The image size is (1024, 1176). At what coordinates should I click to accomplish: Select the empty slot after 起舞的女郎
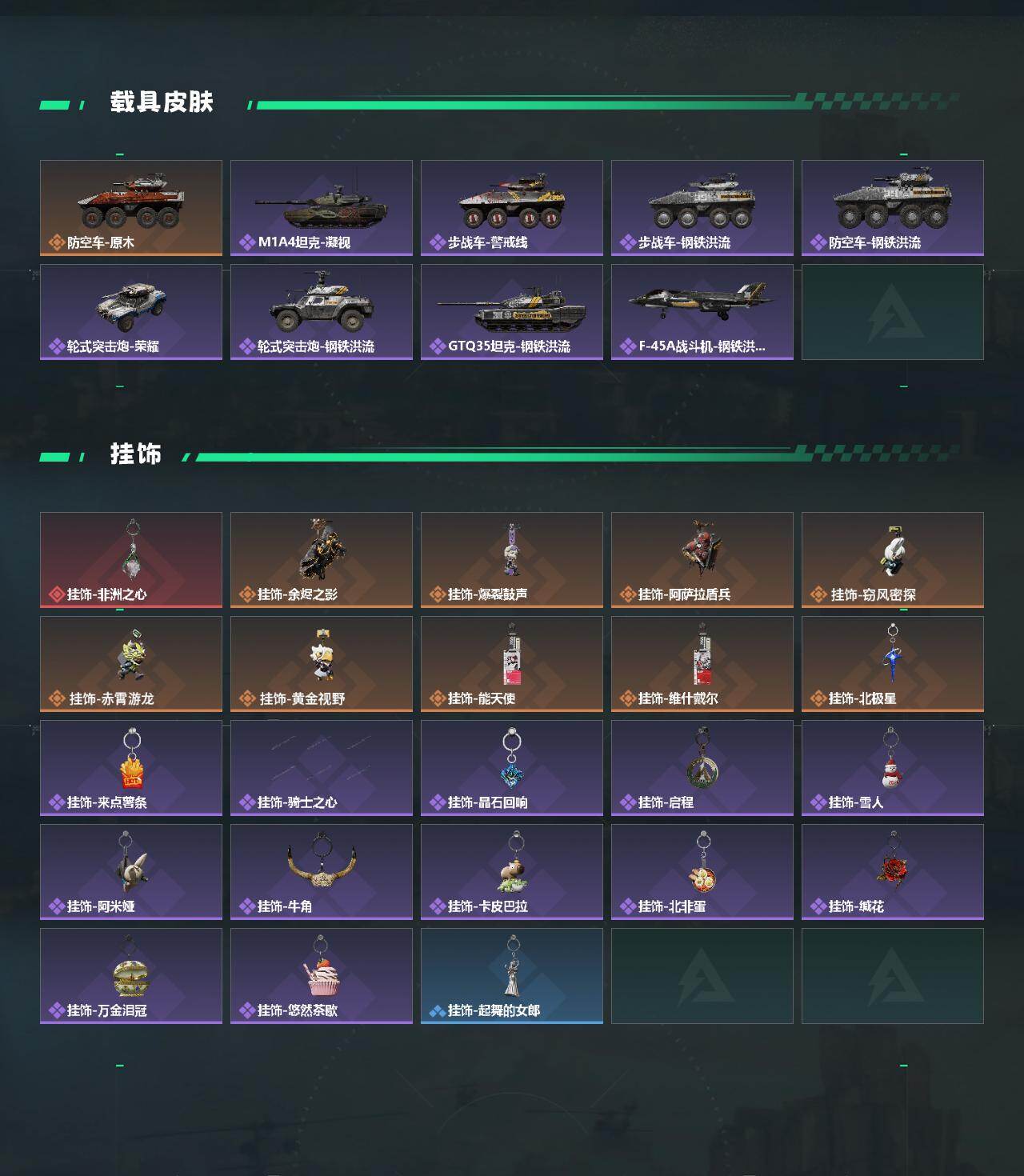[x=702, y=976]
